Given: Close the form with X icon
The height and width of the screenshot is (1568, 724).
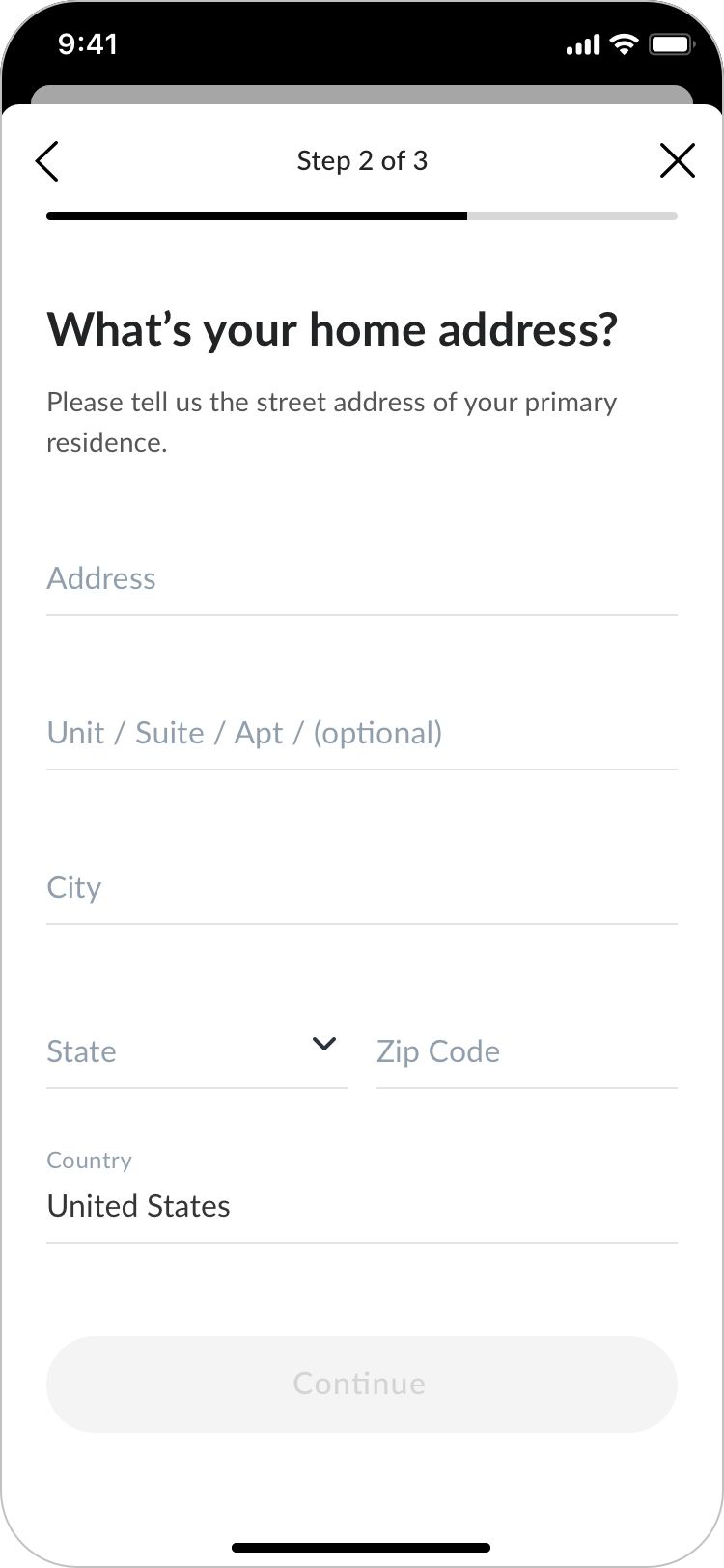Looking at the screenshot, I should click(x=677, y=160).
